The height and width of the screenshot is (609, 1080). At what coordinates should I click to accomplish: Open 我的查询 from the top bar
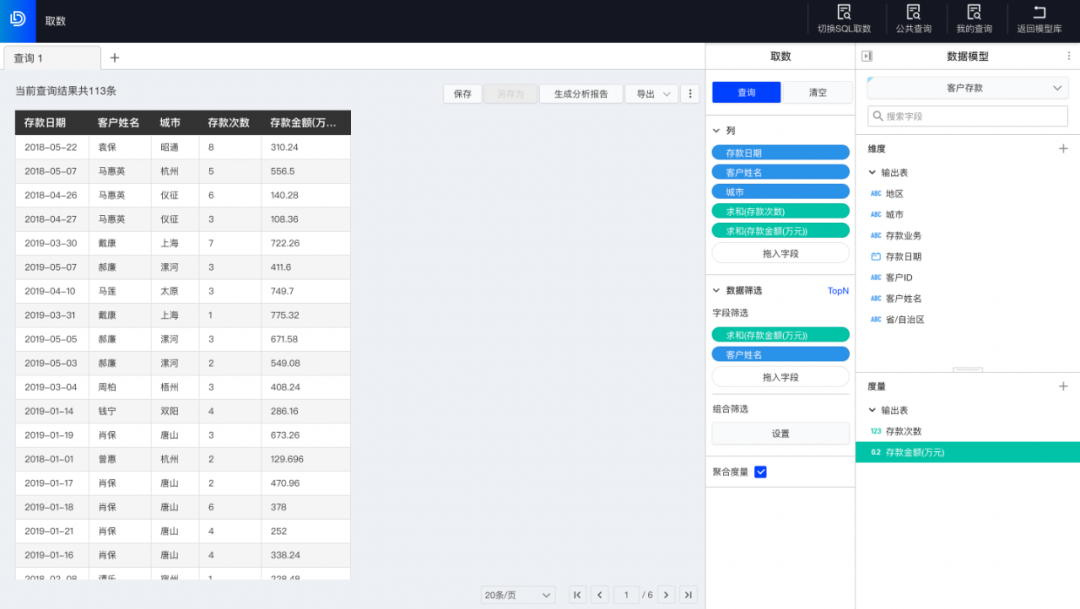974,13
